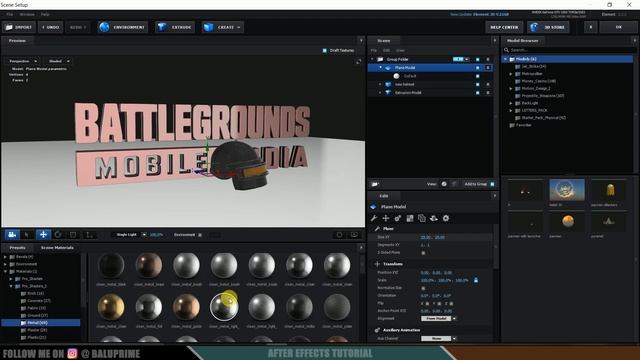Open the transform cross icon in Edit panel
Viewport: 640px width, 360px height.
pos(385,218)
